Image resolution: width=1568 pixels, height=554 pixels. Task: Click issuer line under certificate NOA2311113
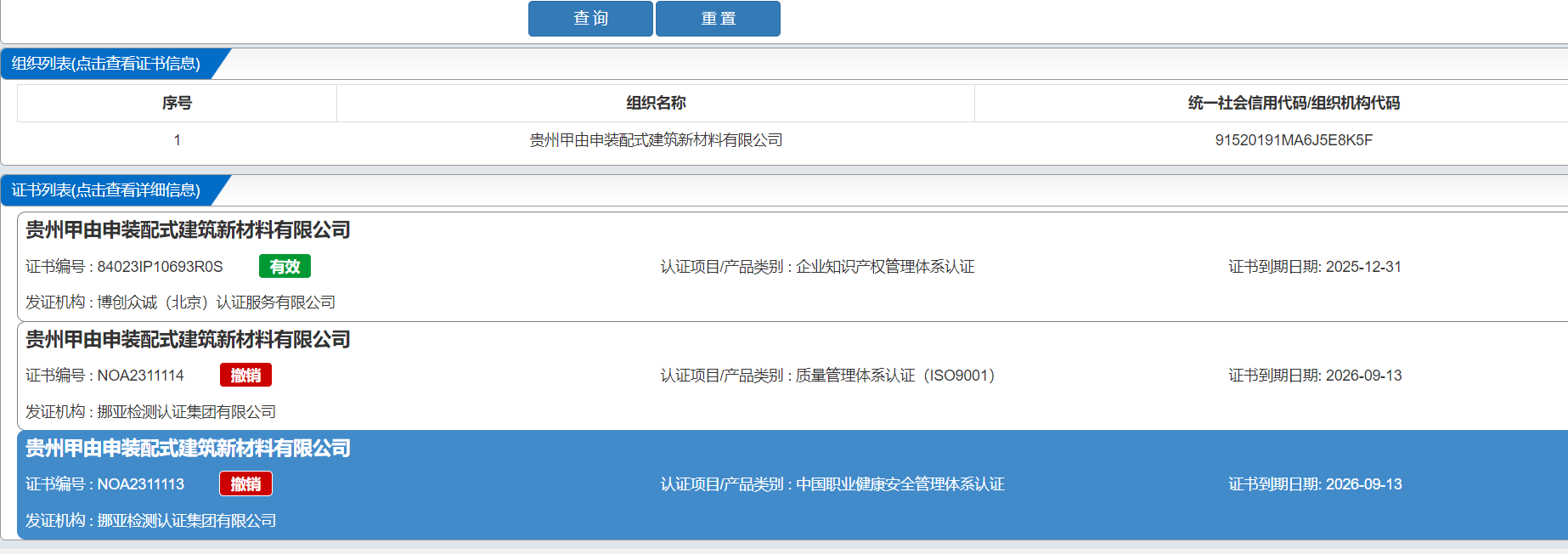150,521
